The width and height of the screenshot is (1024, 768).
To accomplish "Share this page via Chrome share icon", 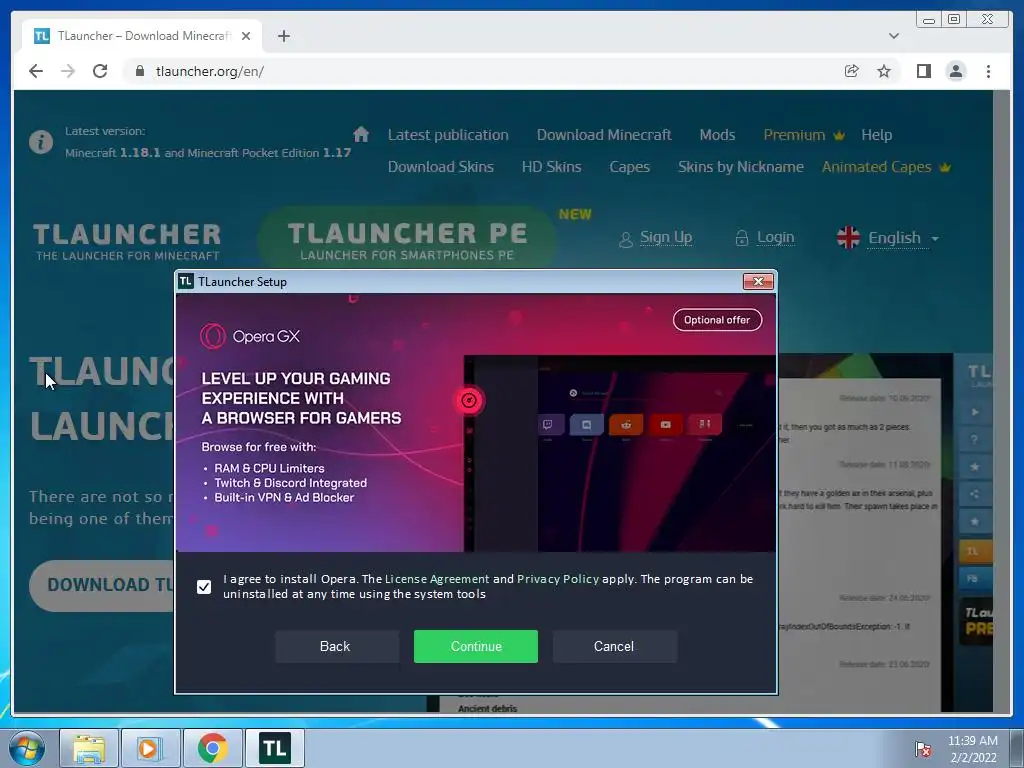I will point(852,71).
